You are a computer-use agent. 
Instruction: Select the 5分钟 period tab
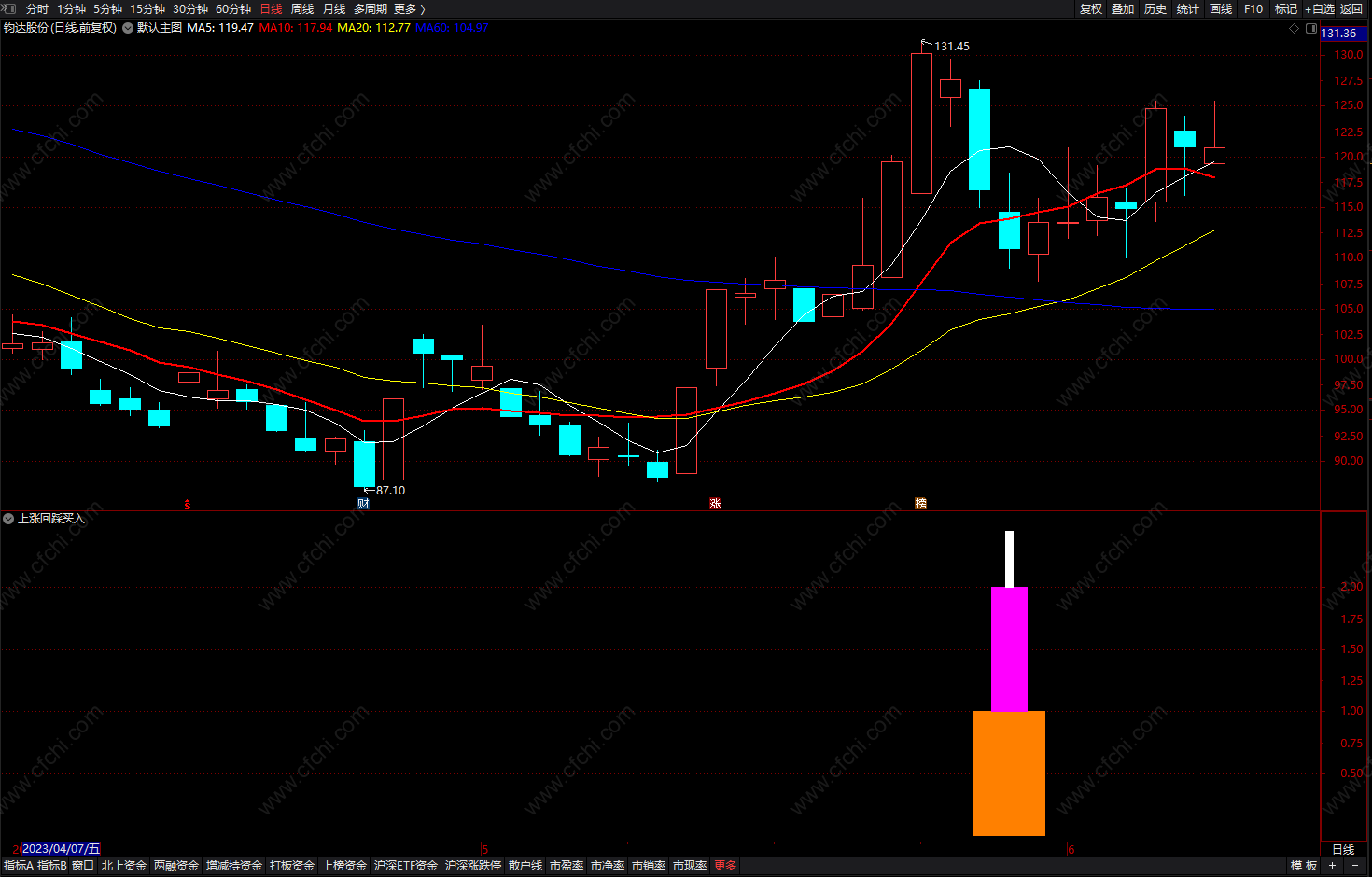(x=107, y=8)
